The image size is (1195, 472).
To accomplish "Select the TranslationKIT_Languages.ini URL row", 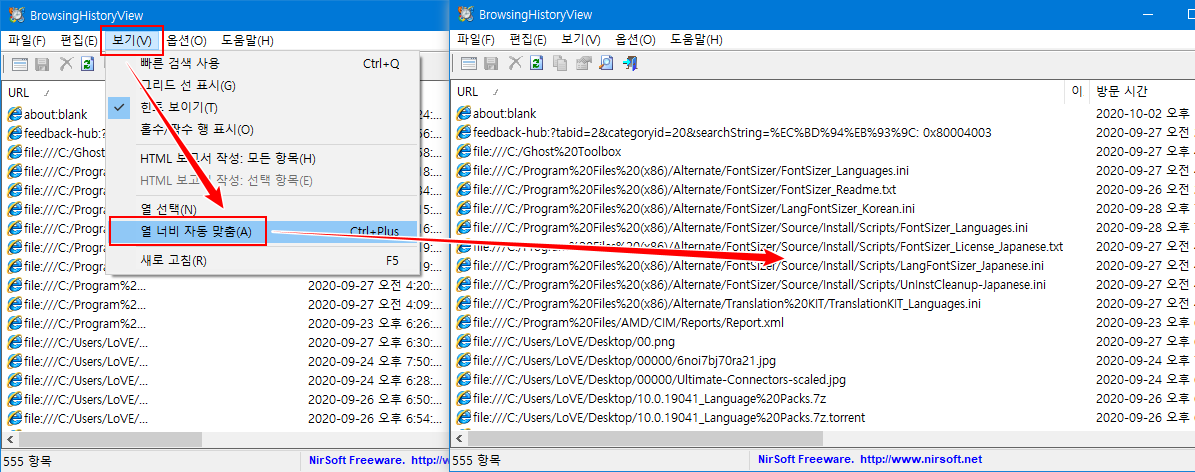I will [727, 303].
